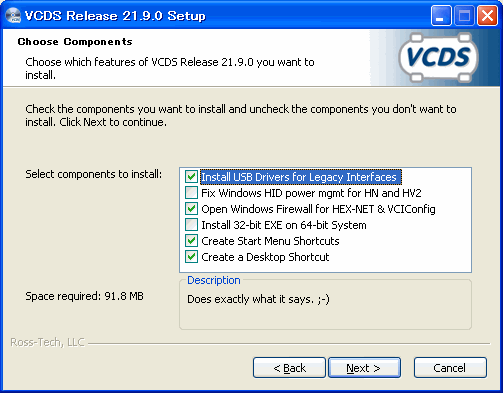Image resolution: width=503 pixels, height=393 pixels.
Task: Select the Install USB Drivers list item text
Action: point(301,177)
